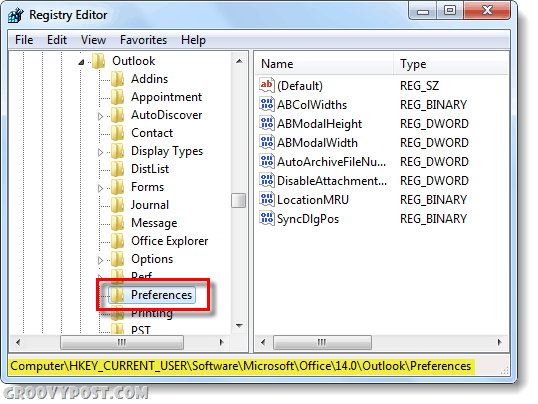Click the Name column header

(324, 64)
